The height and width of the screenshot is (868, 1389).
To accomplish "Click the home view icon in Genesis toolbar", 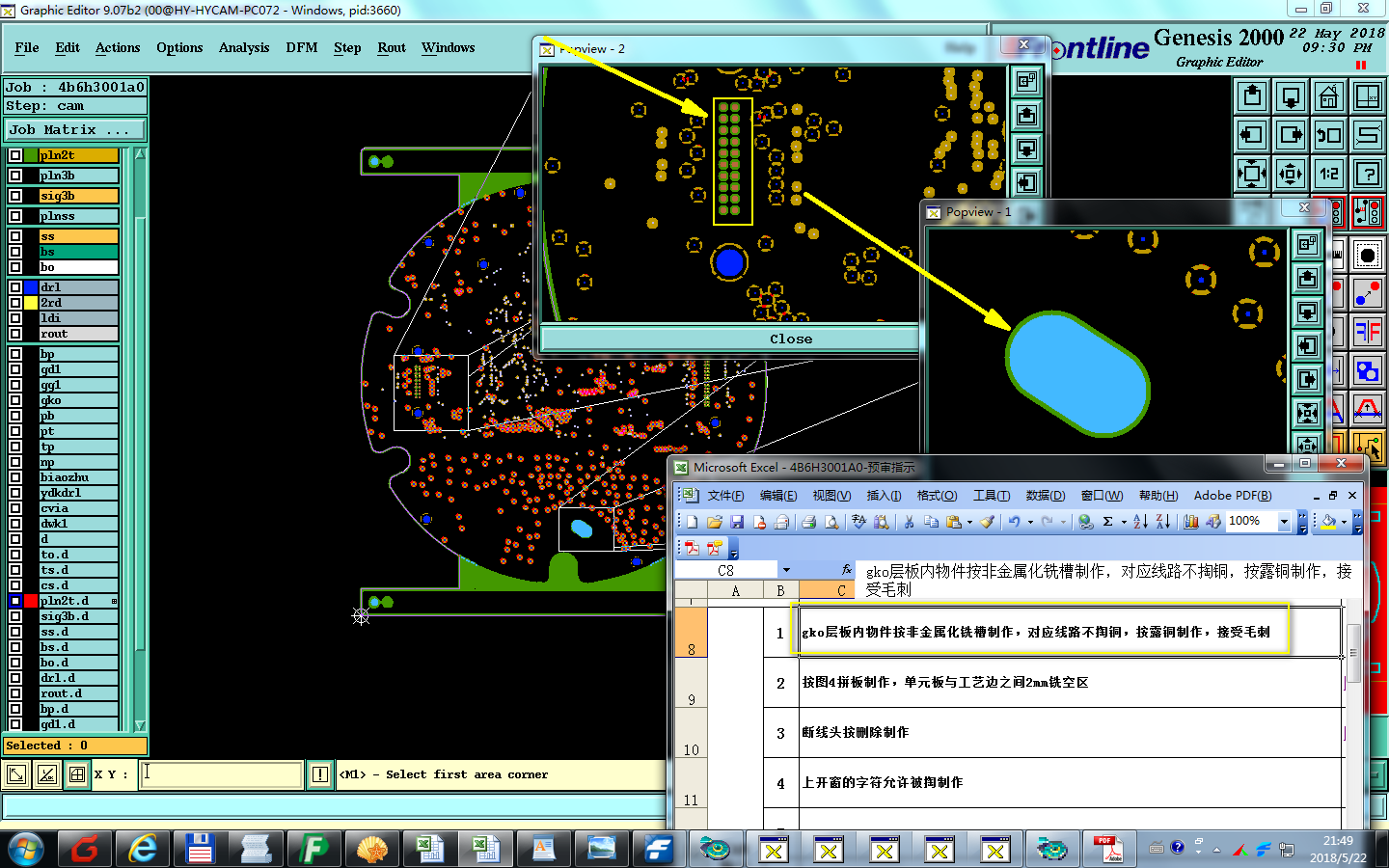I will pyautogui.click(x=1329, y=96).
